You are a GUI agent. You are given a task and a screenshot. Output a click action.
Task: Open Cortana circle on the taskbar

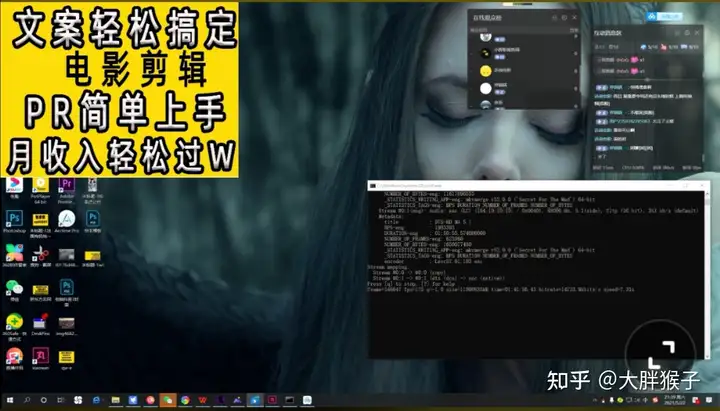pyautogui.click(x=44, y=400)
